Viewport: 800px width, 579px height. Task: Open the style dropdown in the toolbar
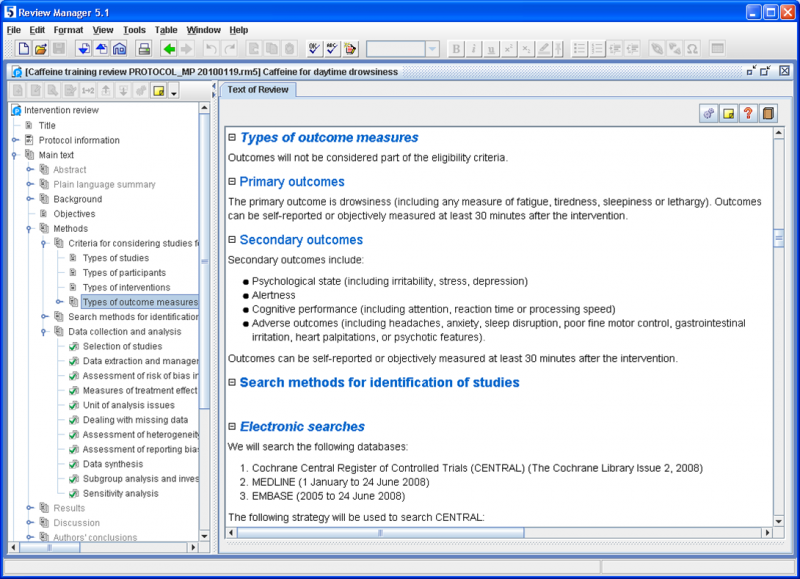pyautogui.click(x=432, y=49)
